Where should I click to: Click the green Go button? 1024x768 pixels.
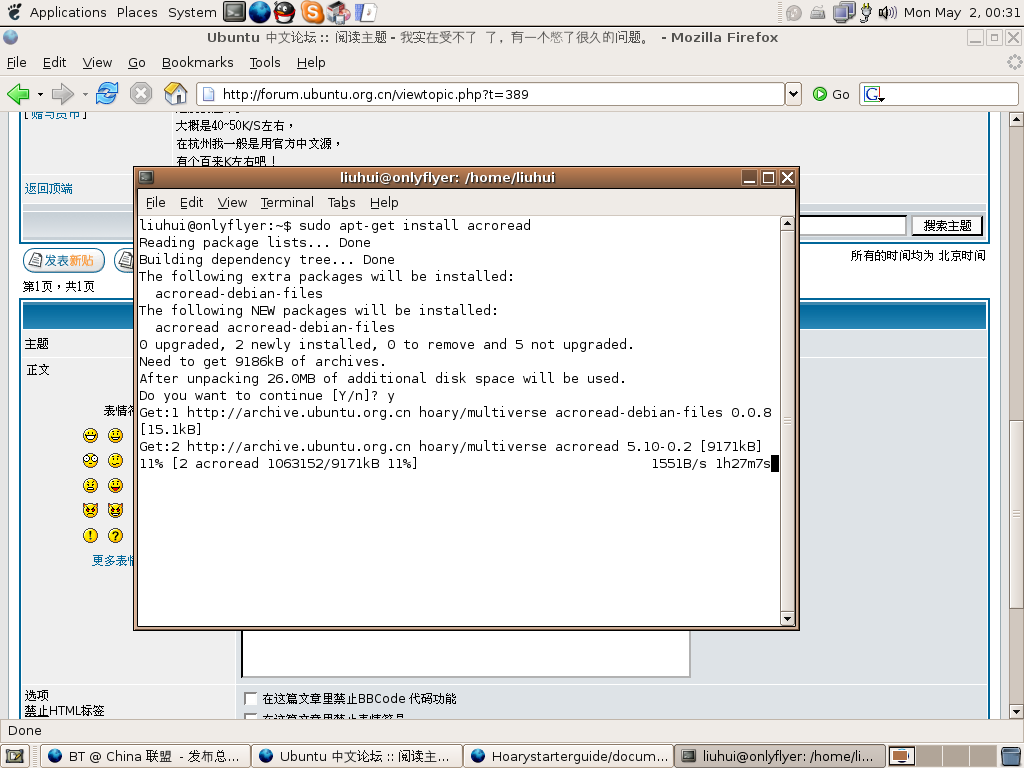831,94
